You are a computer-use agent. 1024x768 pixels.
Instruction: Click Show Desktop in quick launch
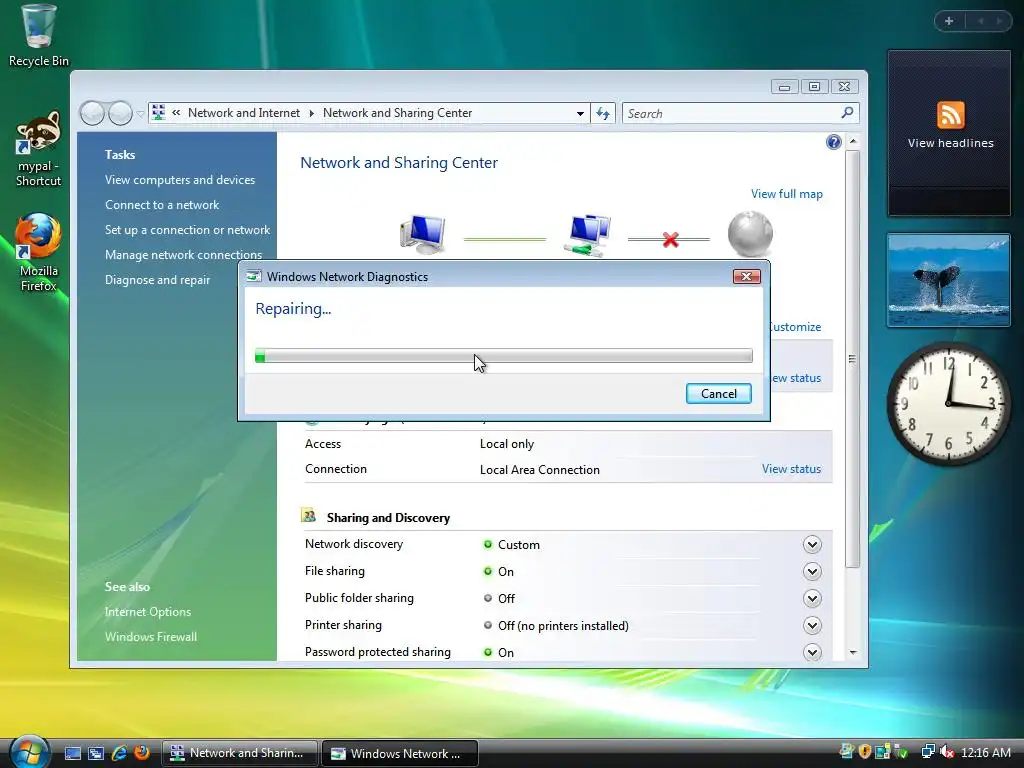pos(72,753)
